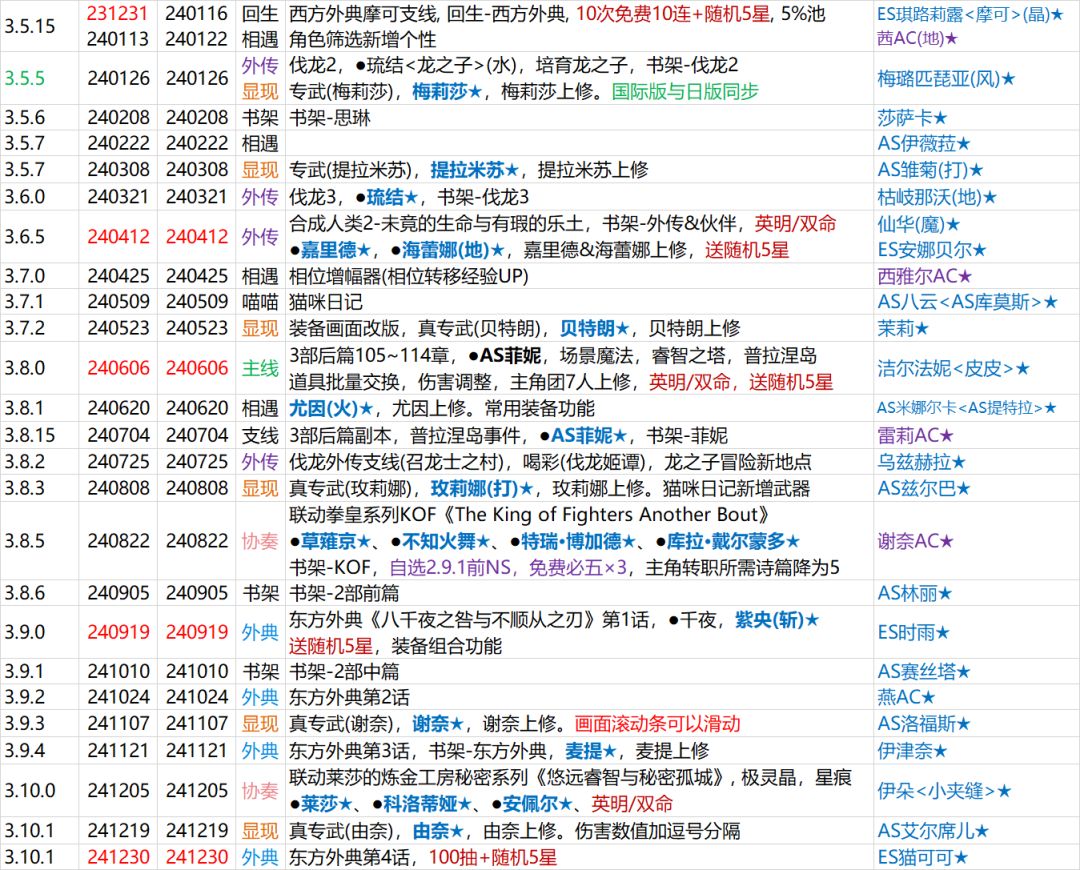Select the bold blue 嘉里德★ name

click(x=335, y=250)
